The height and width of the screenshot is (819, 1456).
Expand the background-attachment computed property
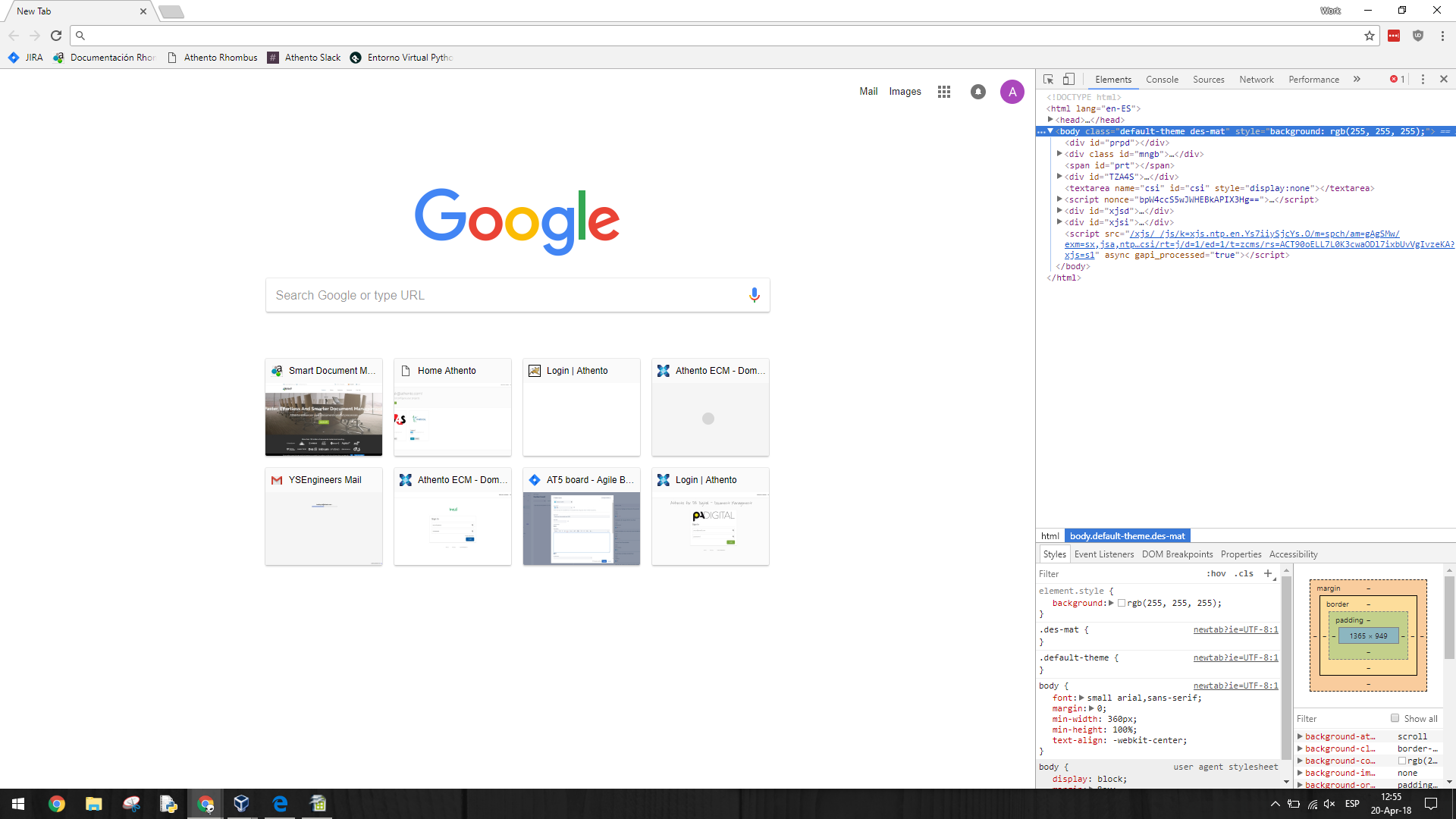click(x=1301, y=736)
